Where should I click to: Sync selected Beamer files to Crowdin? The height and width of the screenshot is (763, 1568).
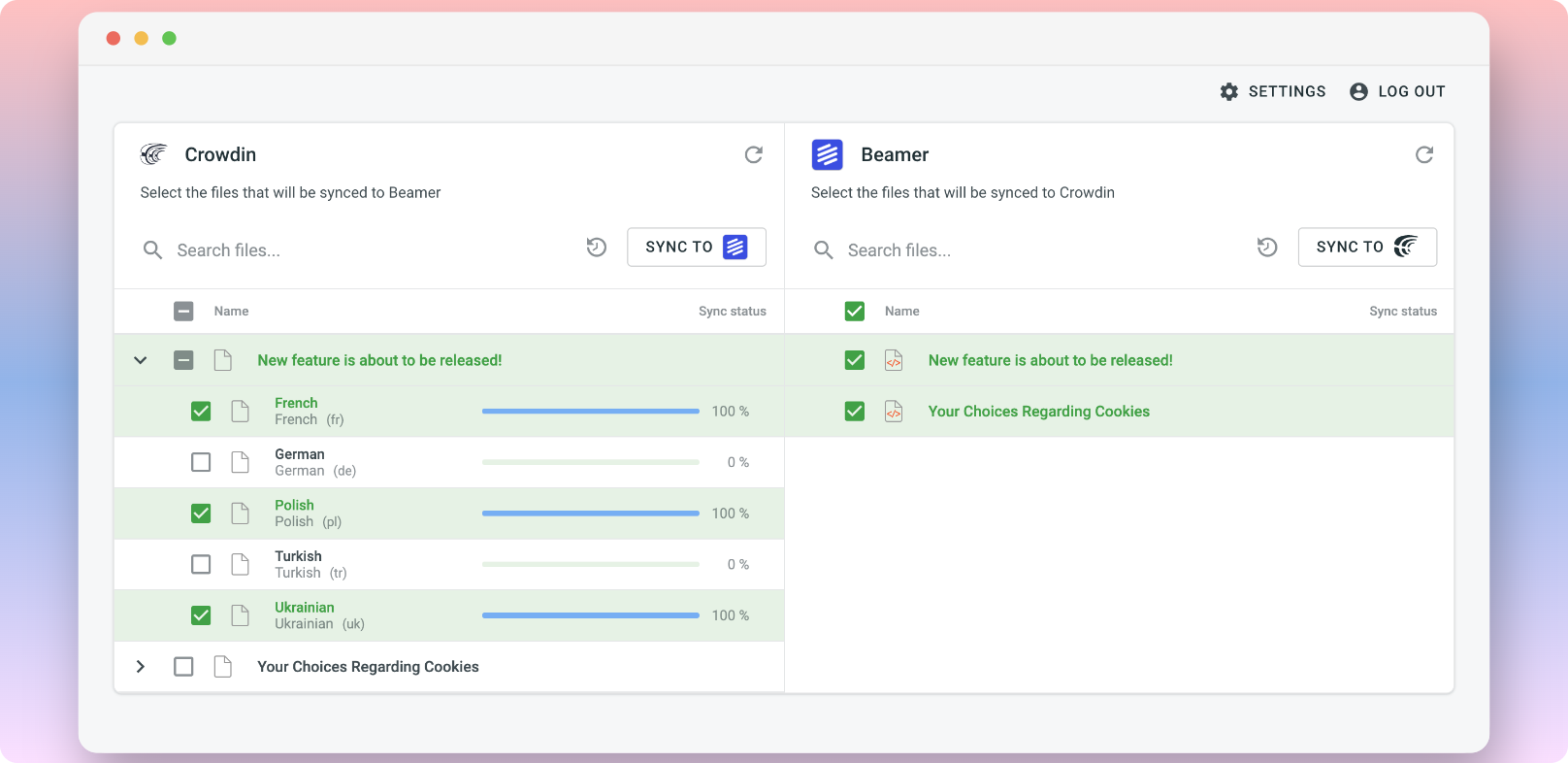pos(1367,247)
